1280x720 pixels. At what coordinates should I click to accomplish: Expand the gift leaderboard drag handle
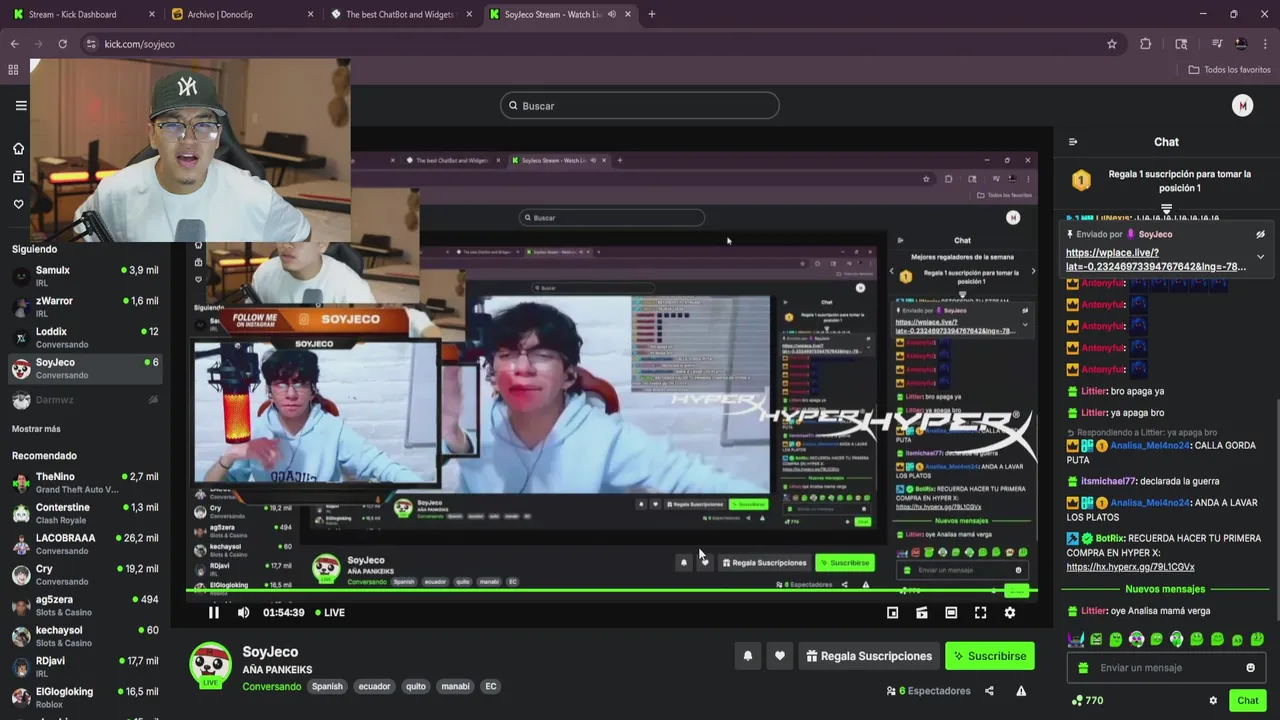coord(1166,209)
